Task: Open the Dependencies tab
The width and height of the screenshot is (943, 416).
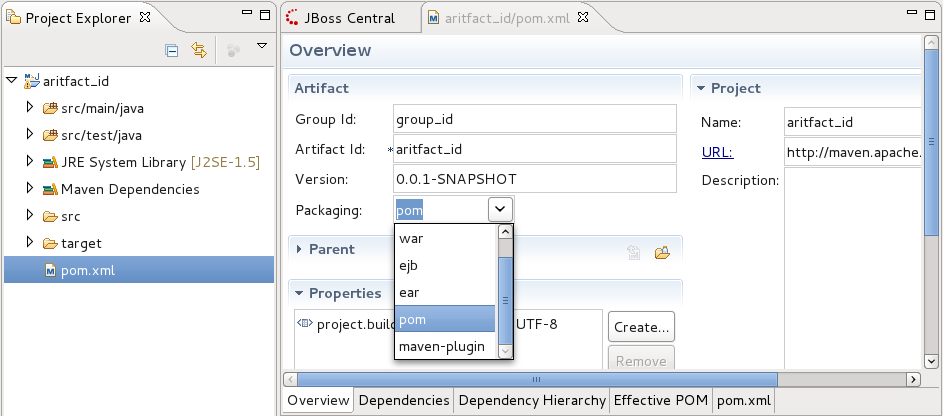Action: tap(404, 400)
